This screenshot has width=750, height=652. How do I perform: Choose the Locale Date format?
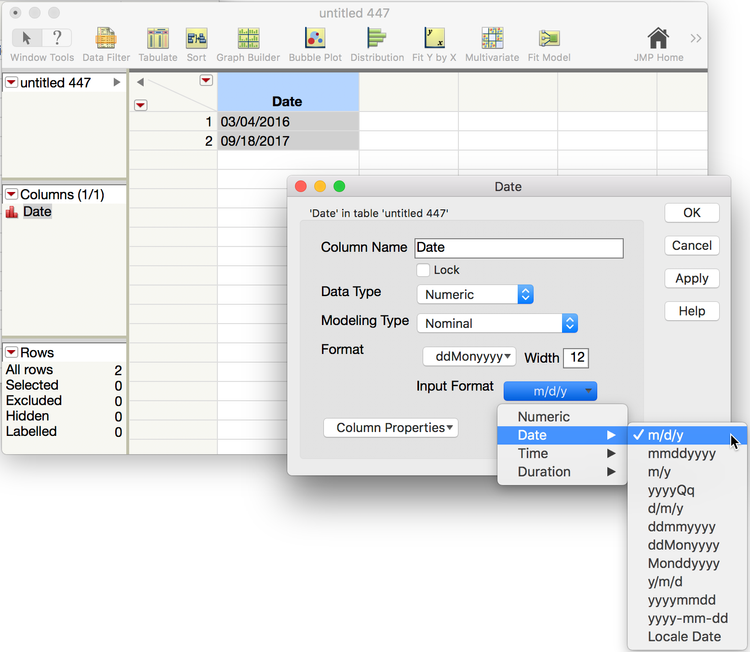[687, 637]
